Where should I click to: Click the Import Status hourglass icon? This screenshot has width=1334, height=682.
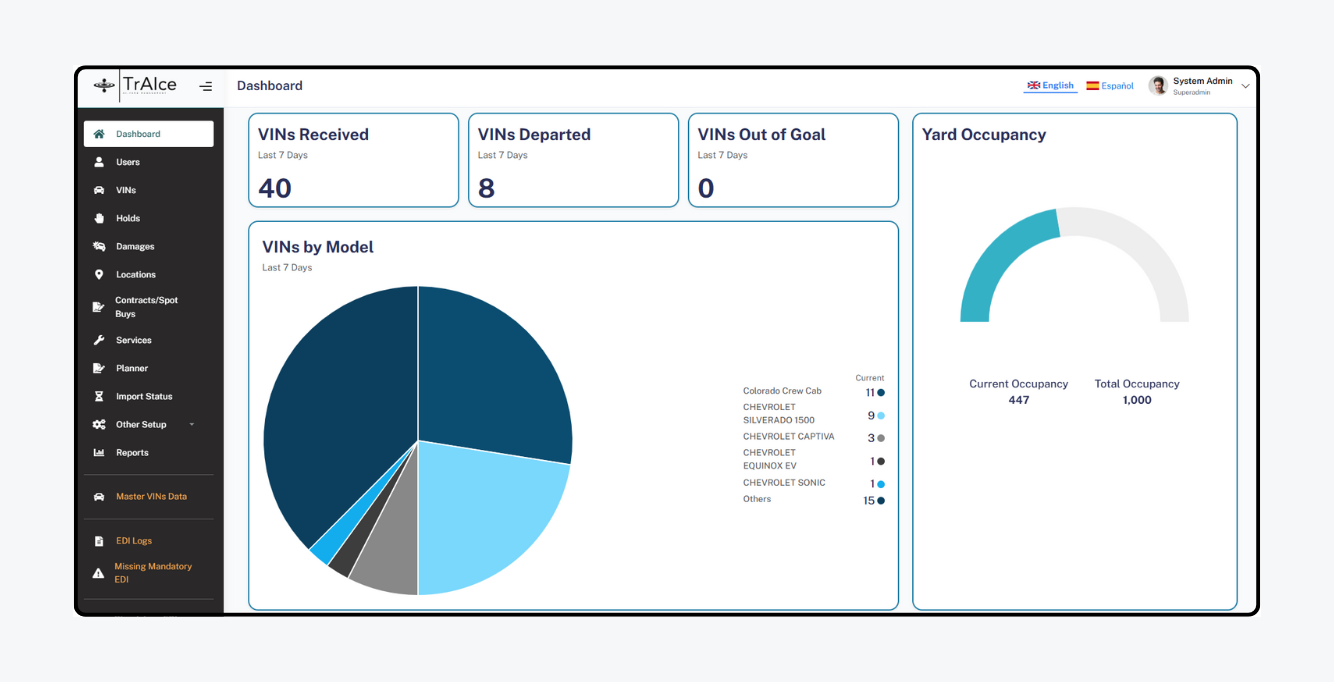pyautogui.click(x=99, y=396)
